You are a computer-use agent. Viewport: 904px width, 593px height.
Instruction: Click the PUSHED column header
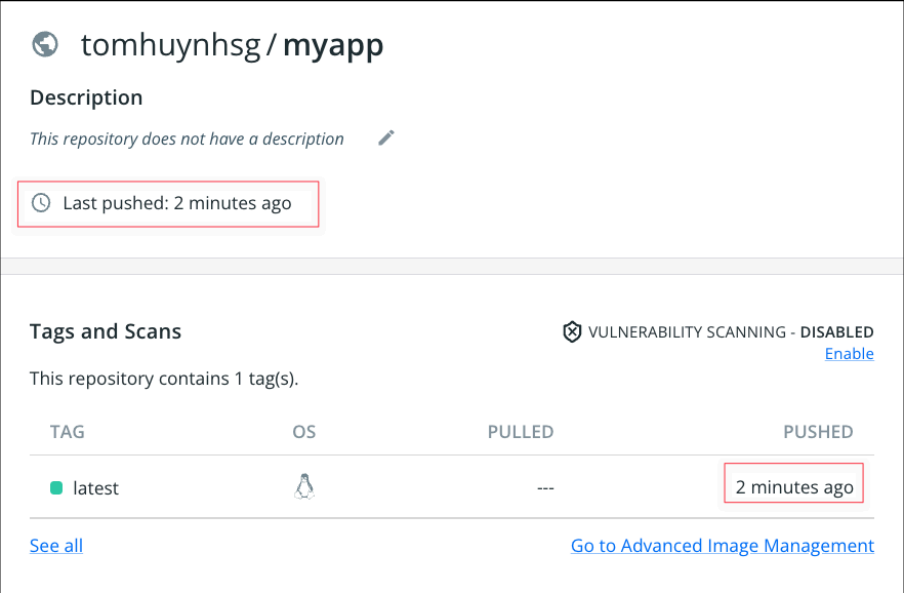(818, 432)
